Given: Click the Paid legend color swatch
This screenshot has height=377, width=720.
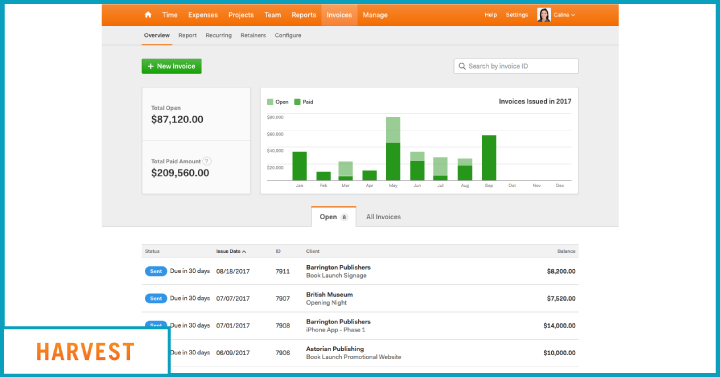Looking at the screenshot, I should tap(297, 102).
